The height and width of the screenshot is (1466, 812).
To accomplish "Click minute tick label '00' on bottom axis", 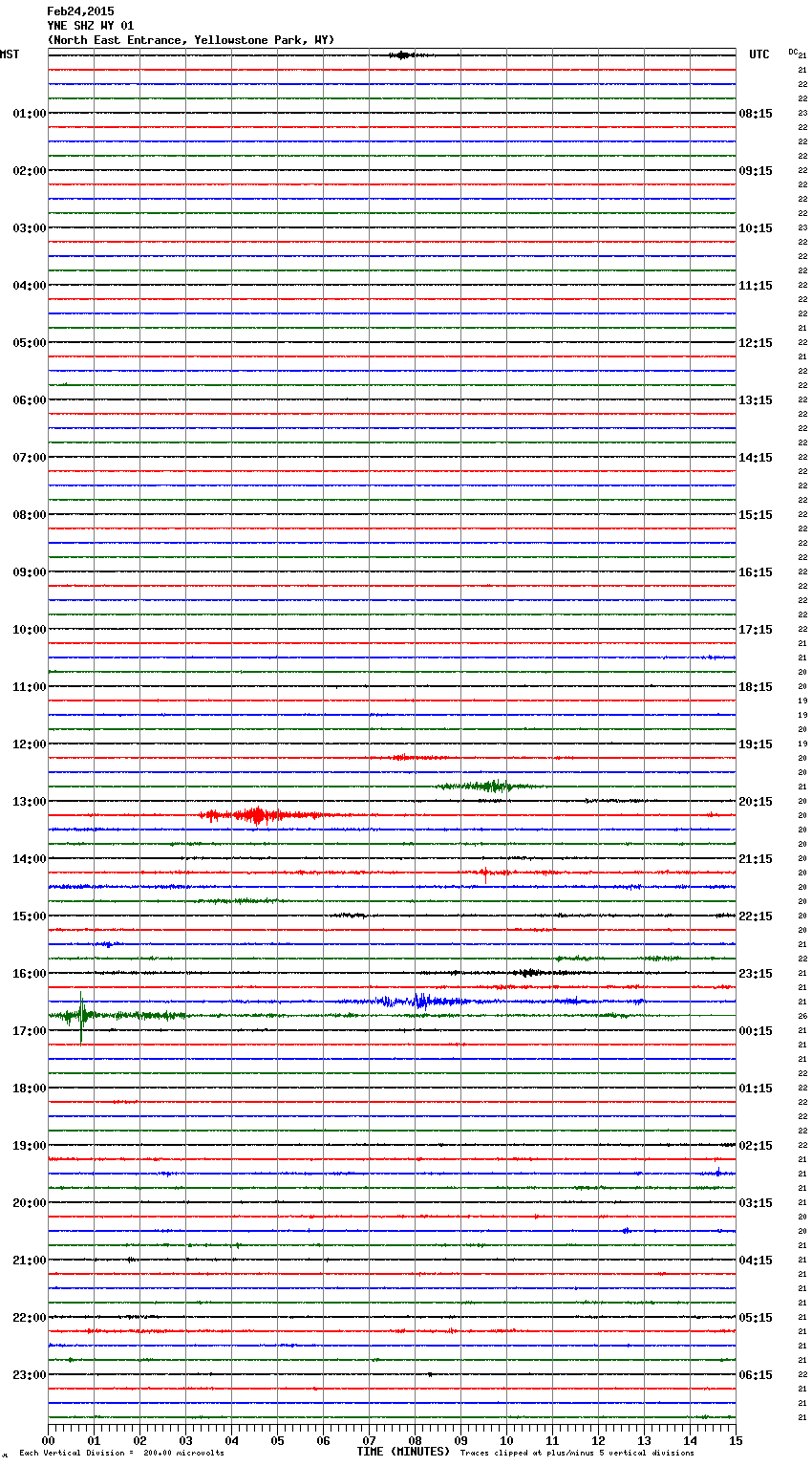I will [x=48, y=1440].
